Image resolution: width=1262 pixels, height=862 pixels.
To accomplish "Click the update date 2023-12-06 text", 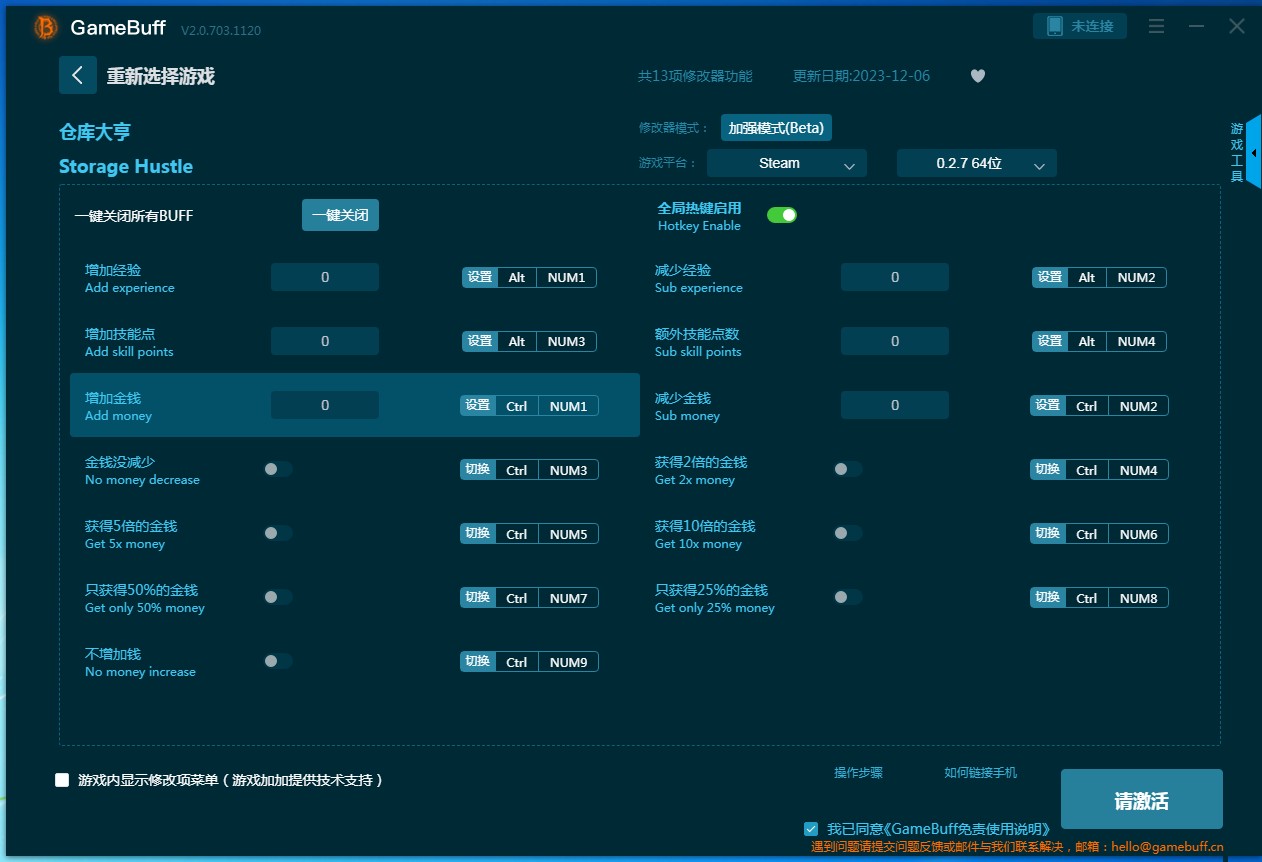I will coord(862,76).
